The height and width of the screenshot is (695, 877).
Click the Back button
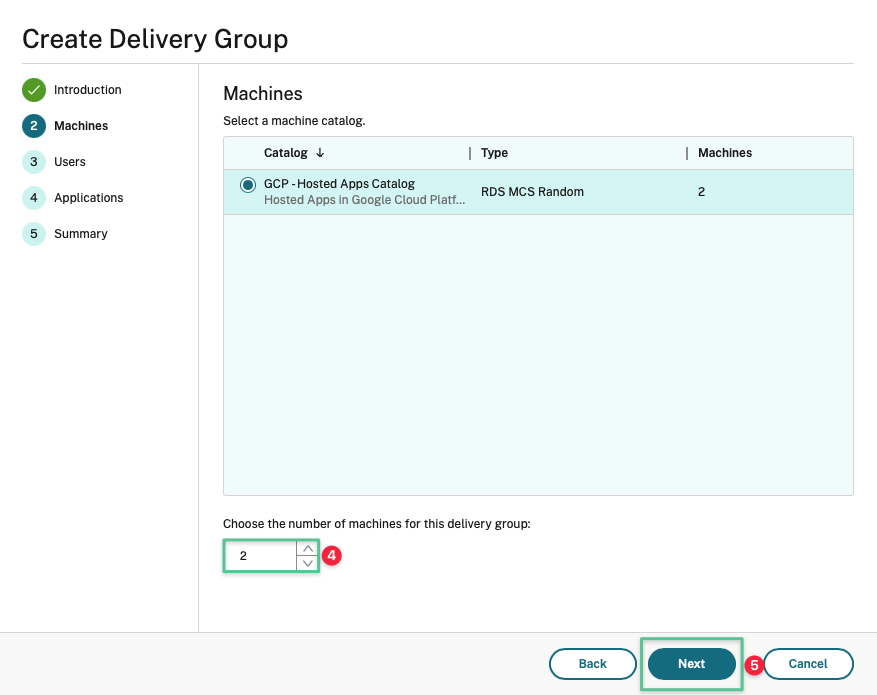click(592, 664)
